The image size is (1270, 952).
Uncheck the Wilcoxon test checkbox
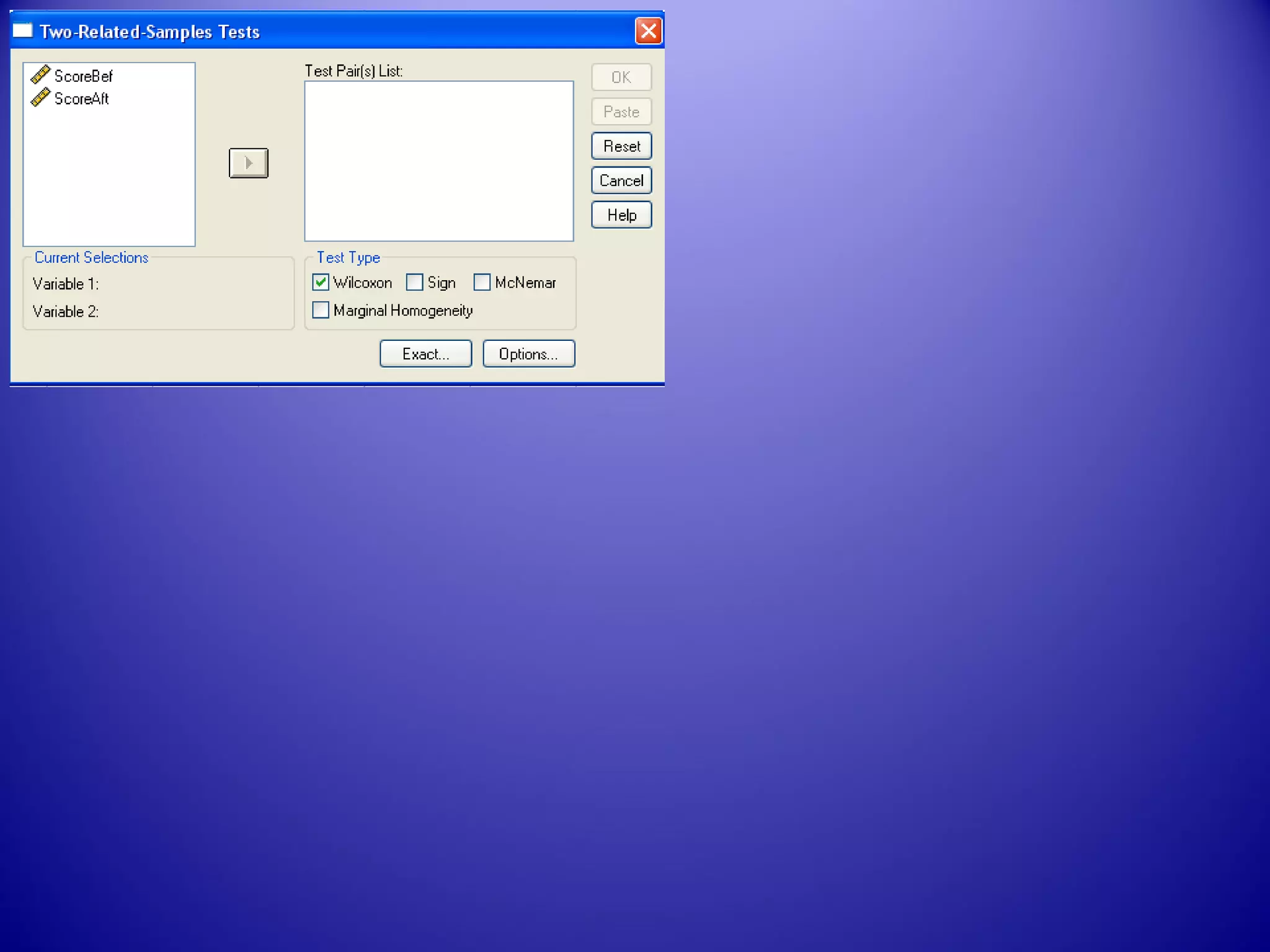[x=321, y=283]
